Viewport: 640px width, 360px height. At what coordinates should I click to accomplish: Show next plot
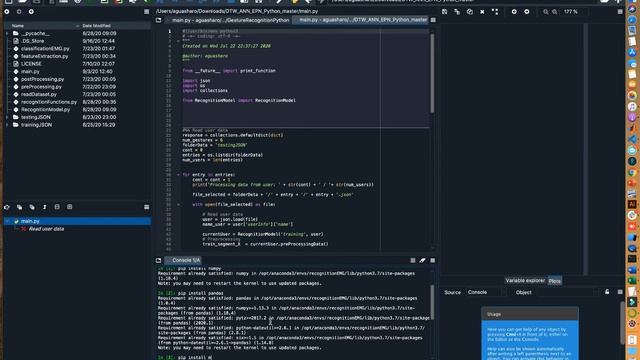coord(527,12)
